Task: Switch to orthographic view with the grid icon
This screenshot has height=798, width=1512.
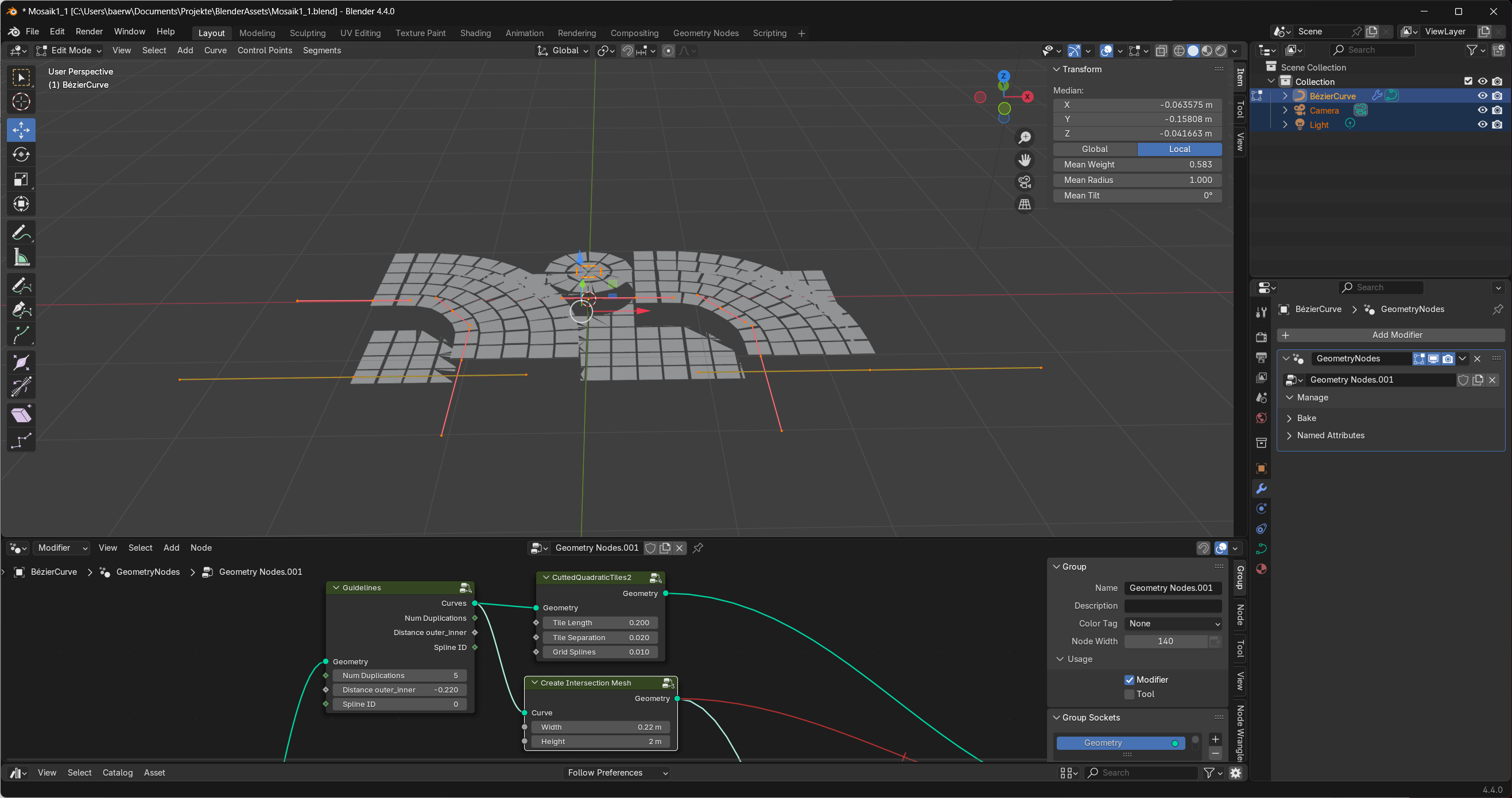Action: point(1025,204)
